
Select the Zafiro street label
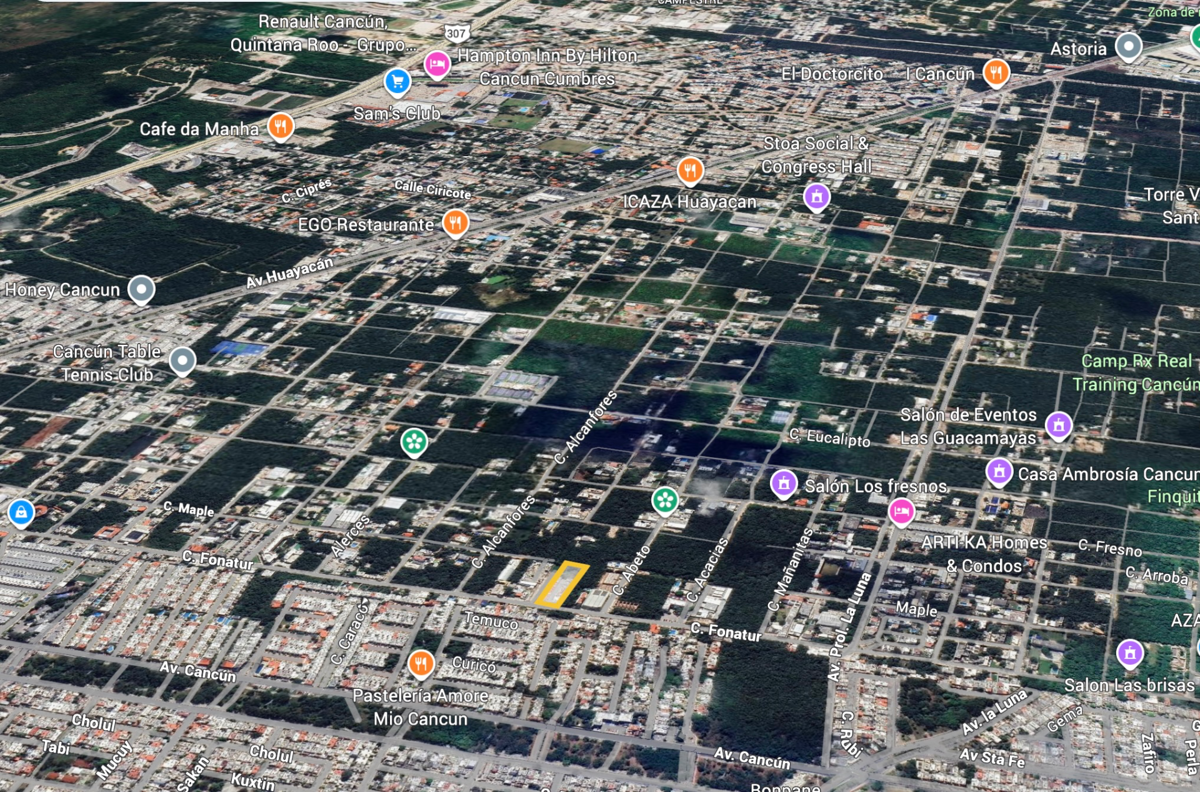pos(1147,752)
